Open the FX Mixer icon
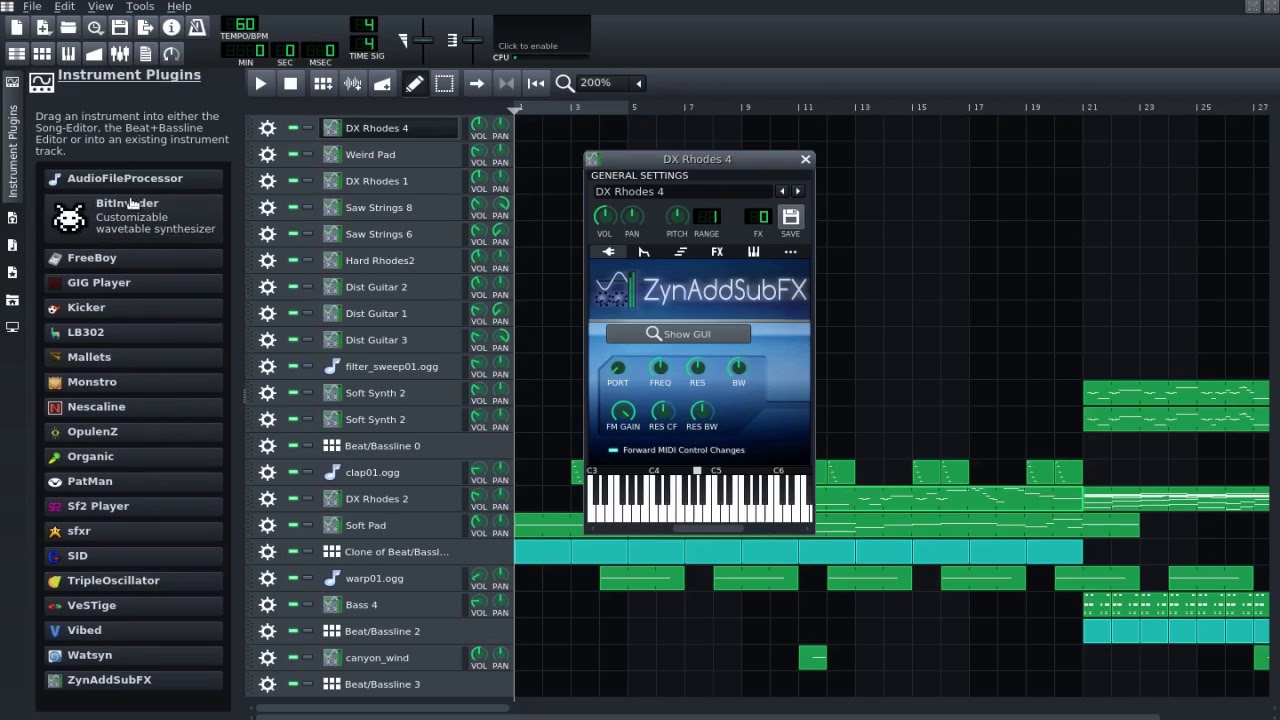 (x=120, y=54)
